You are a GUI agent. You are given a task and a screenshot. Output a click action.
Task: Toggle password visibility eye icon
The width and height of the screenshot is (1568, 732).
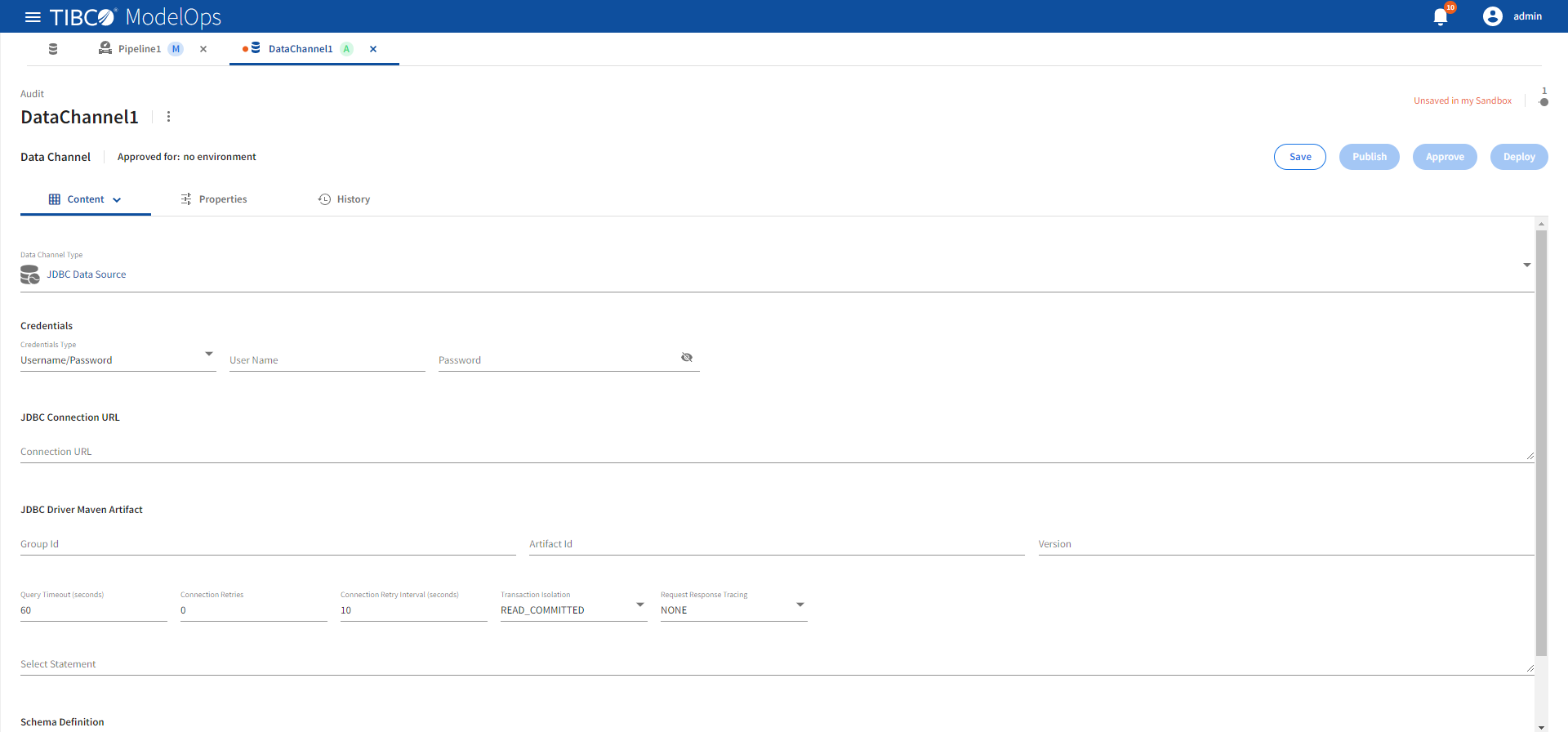pyautogui.click(x=687, y=358)
